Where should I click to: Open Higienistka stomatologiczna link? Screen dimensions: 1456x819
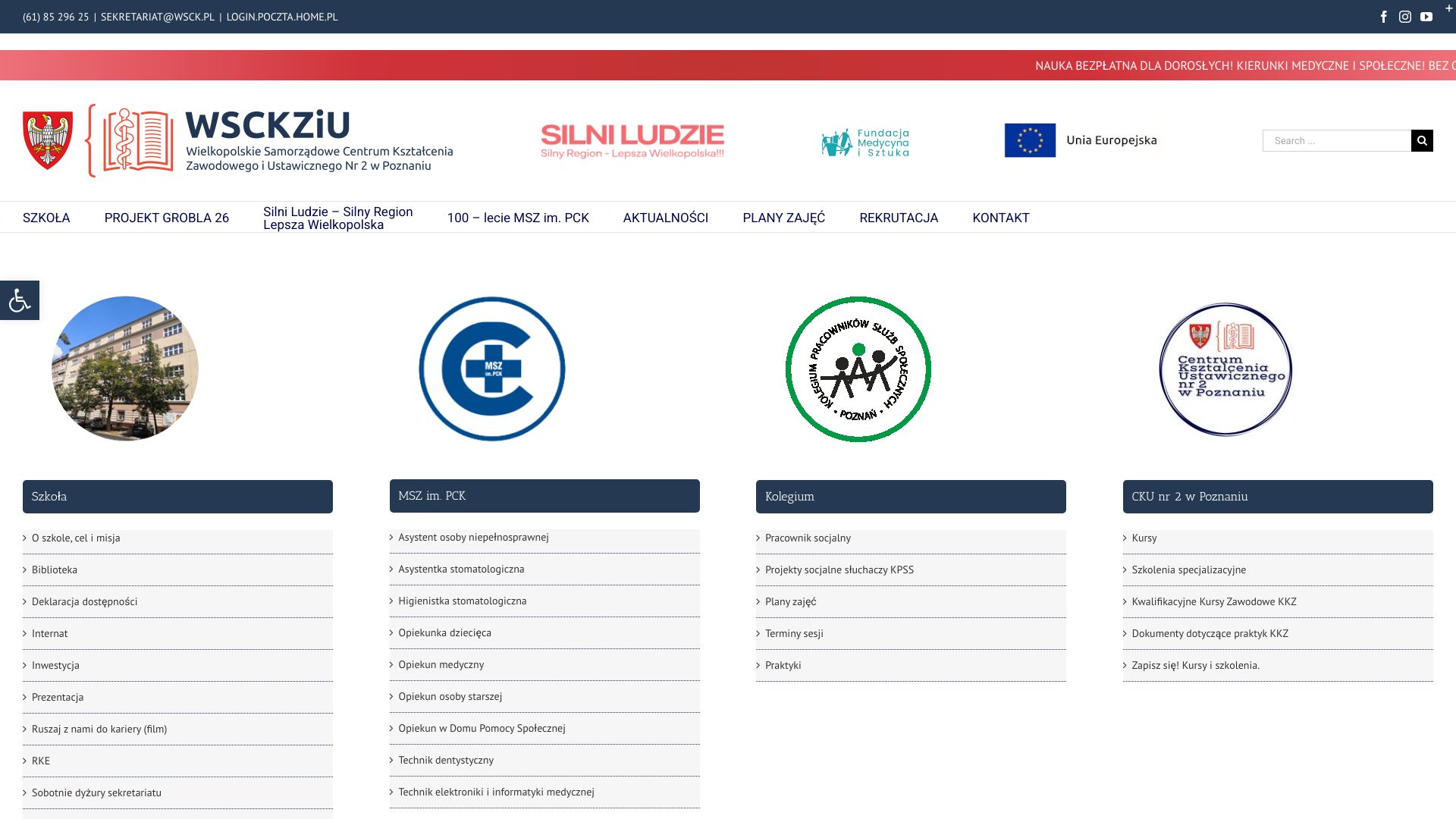[463, 601]
